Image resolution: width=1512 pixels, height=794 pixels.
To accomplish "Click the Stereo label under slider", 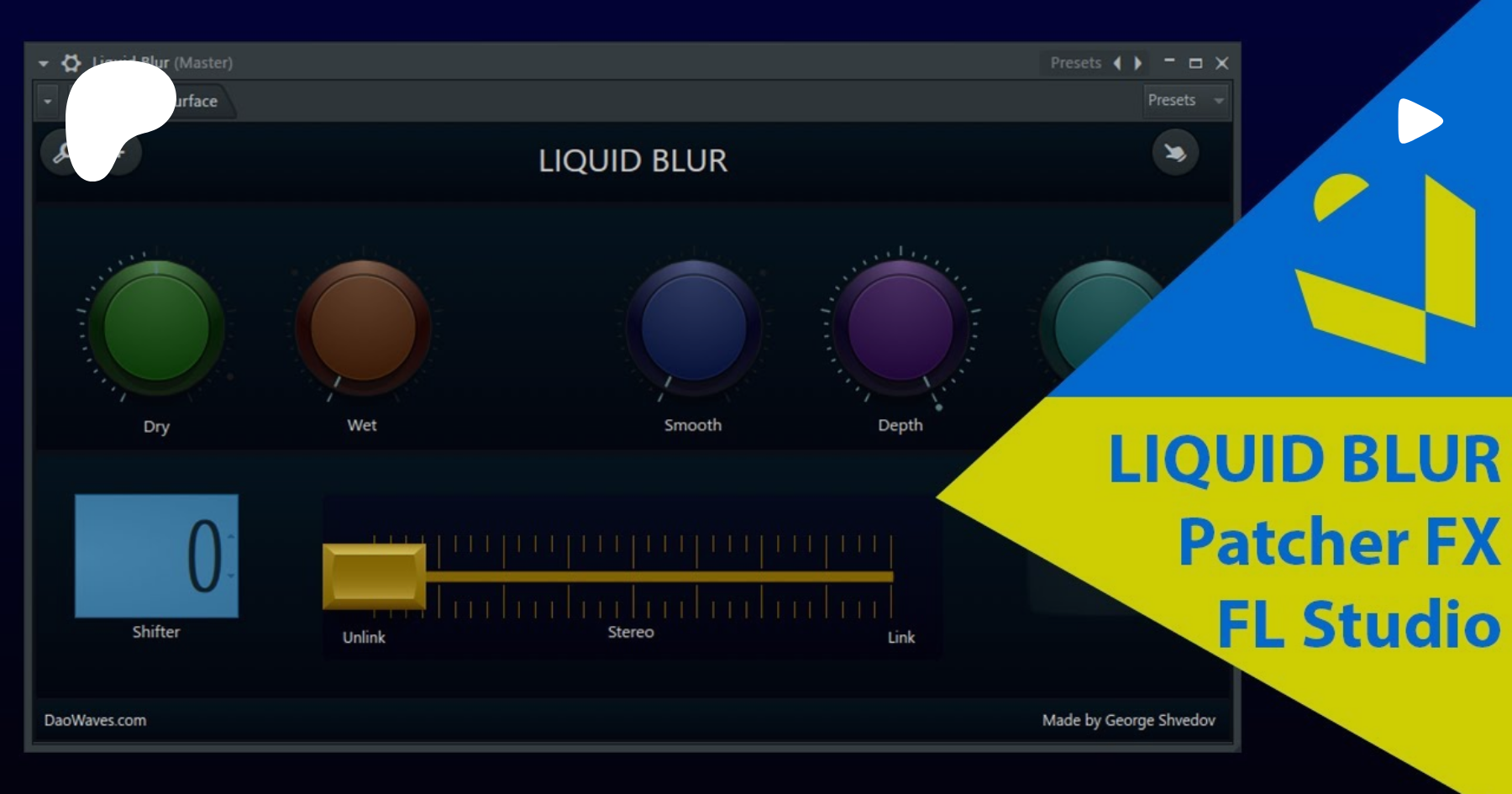I will click(x=631, y=633).
